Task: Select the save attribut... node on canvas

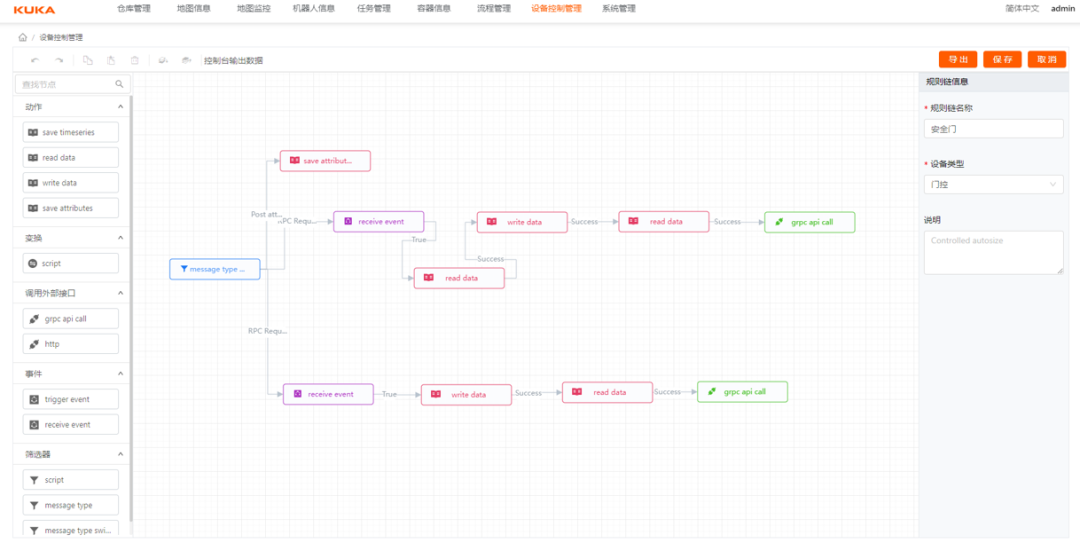Action: point(324,161)
